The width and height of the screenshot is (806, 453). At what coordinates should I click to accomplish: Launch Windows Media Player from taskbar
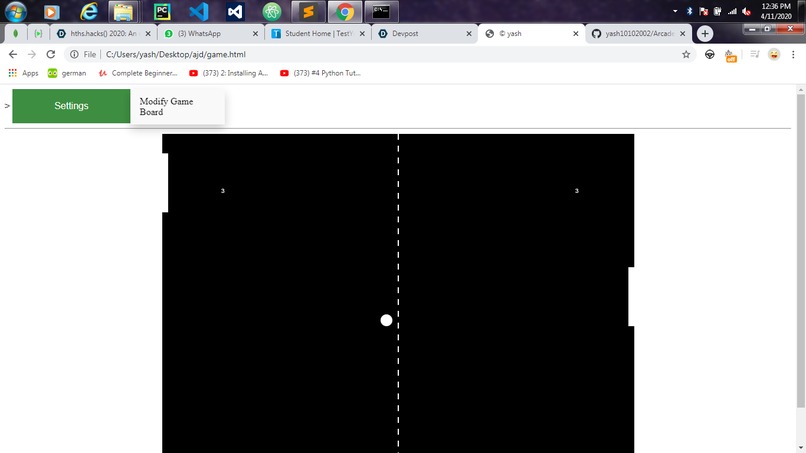click(x=51, y=11)
